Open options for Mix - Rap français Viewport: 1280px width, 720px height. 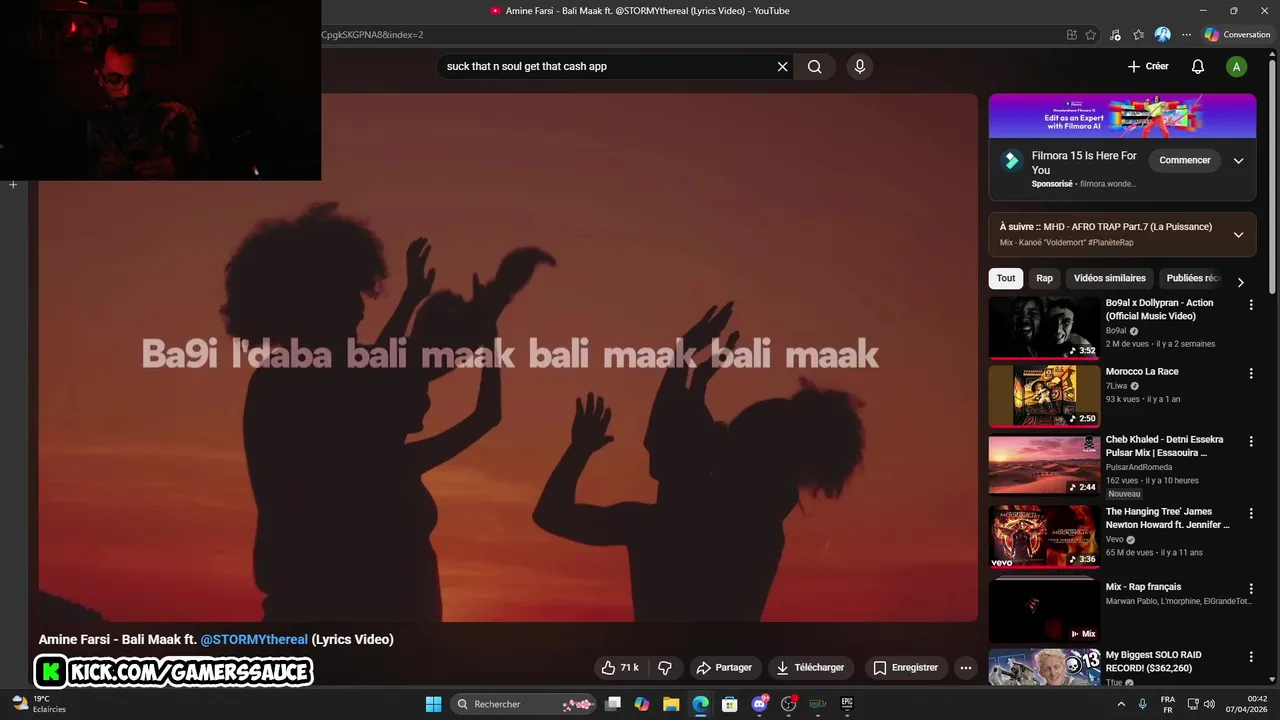(1251, 589)
